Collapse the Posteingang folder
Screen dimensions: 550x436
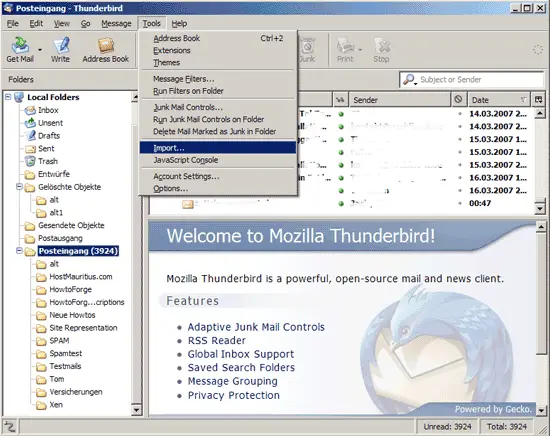click(x=19, y=250)
